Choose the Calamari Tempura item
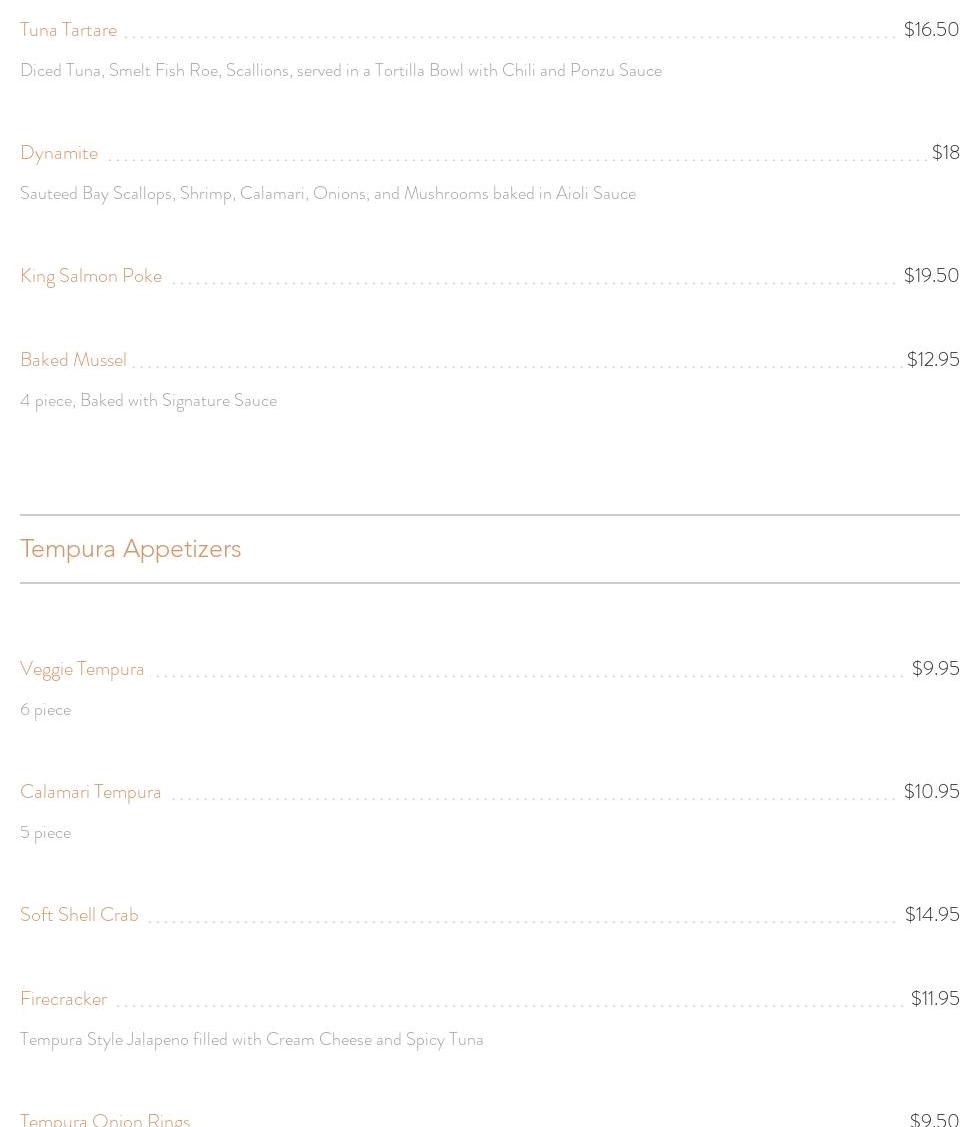The height and width of the screenshot is (1127, 965). pos(91,792)
